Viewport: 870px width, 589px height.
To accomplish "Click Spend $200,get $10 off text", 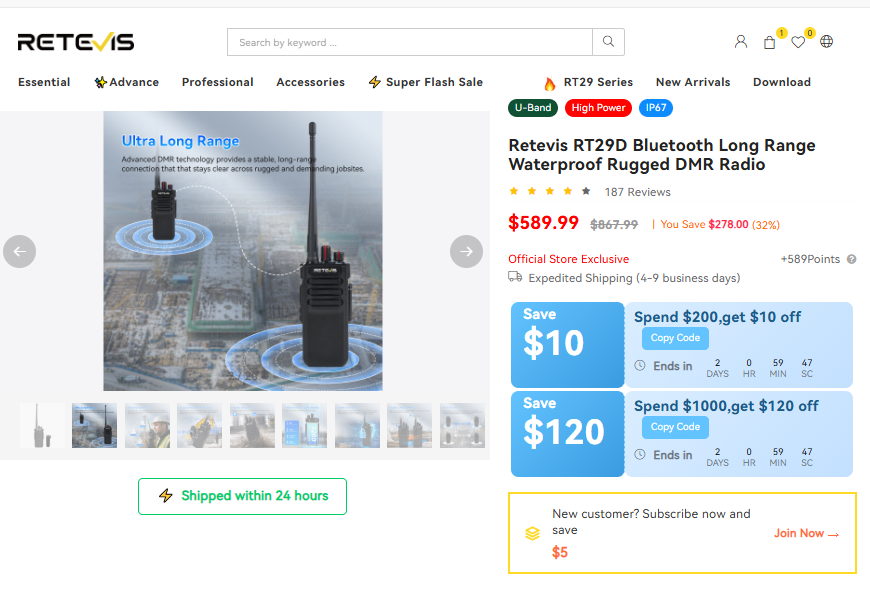I will pos(717,317).
